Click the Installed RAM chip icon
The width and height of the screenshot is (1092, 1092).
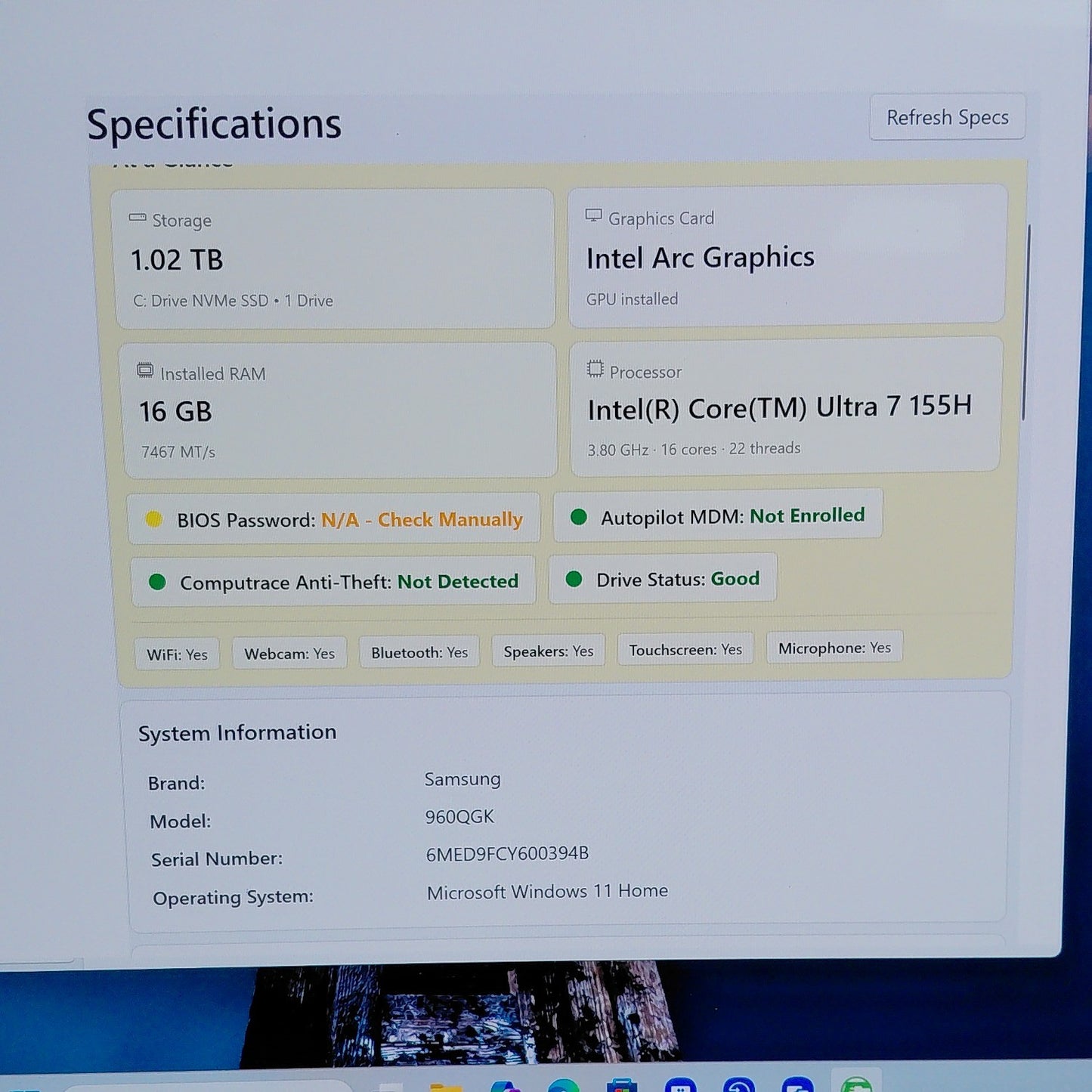145,370
